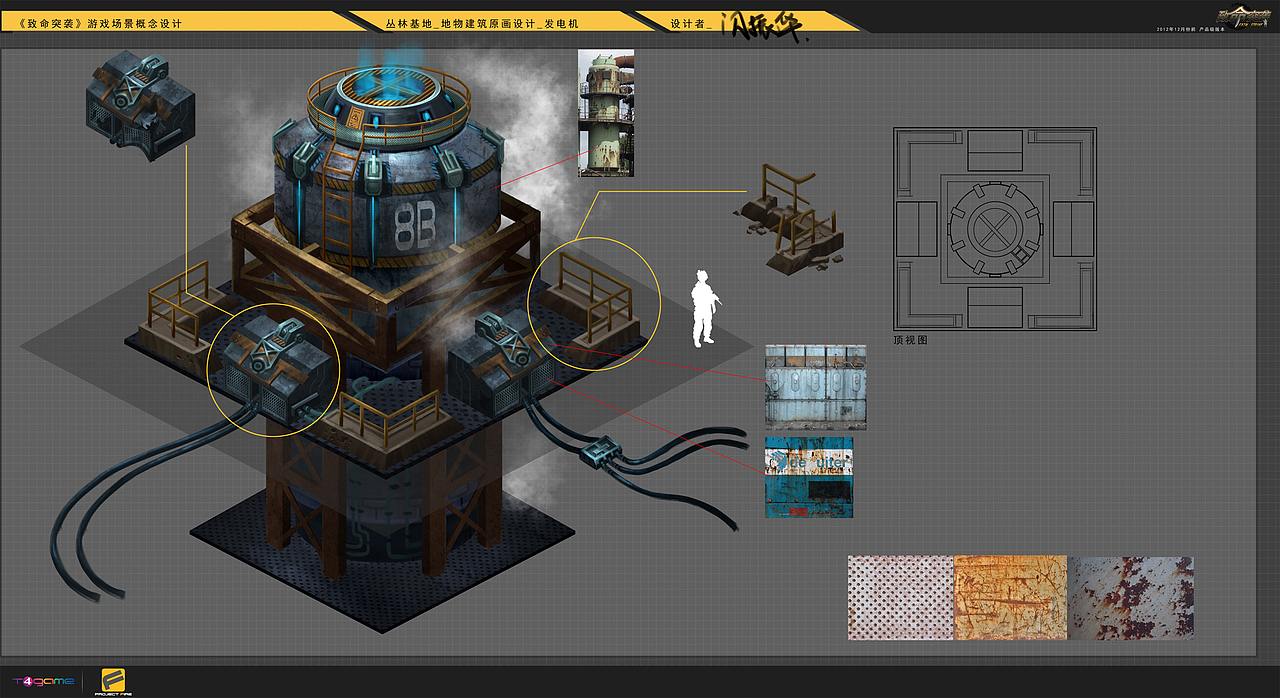Select the dark brown rust texture swatch
Image resolution: width=1280 pixels, height=698 pixels.
click(1132, 597)
